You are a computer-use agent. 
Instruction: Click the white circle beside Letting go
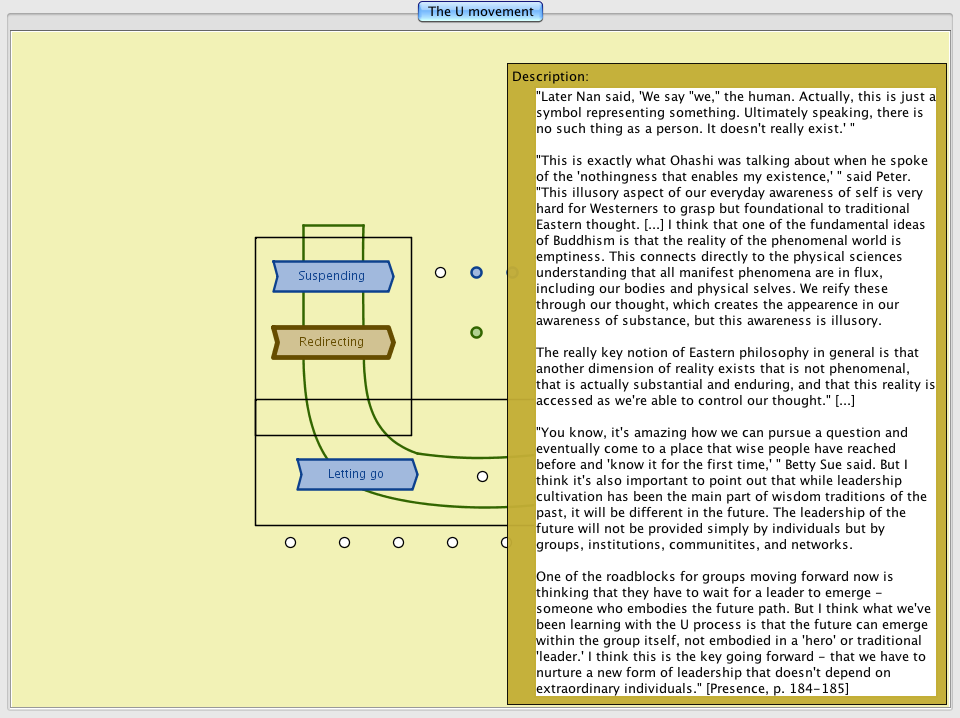[482, 476]
